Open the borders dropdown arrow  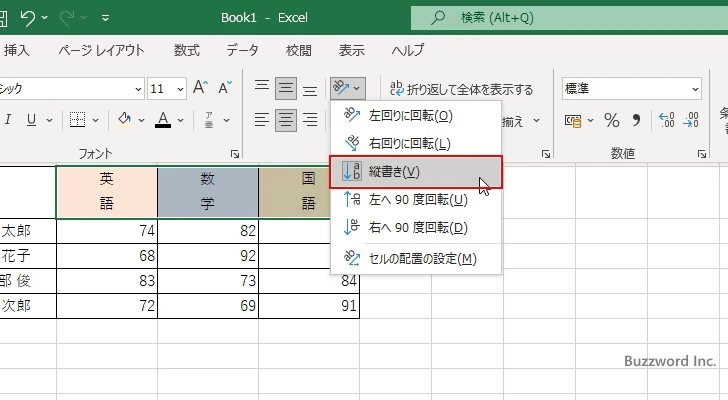tap(95, 120)
